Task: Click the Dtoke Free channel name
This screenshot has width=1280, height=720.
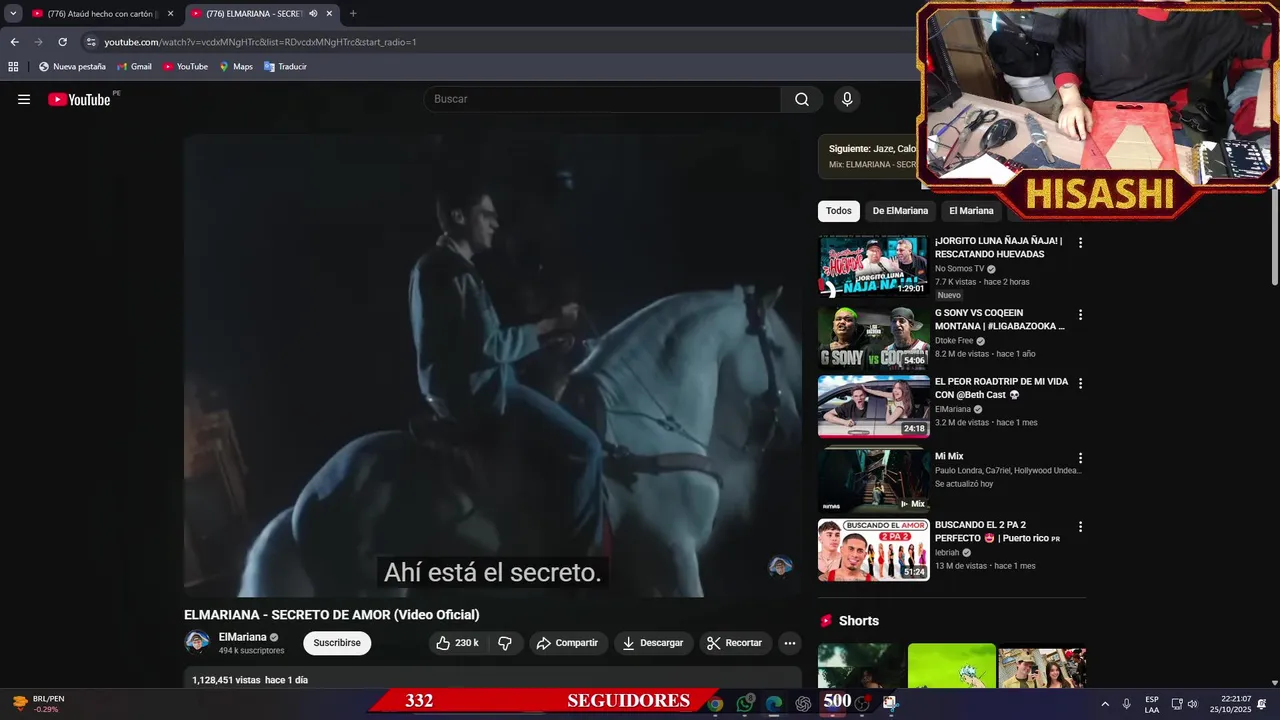Action: click(954, 341)
